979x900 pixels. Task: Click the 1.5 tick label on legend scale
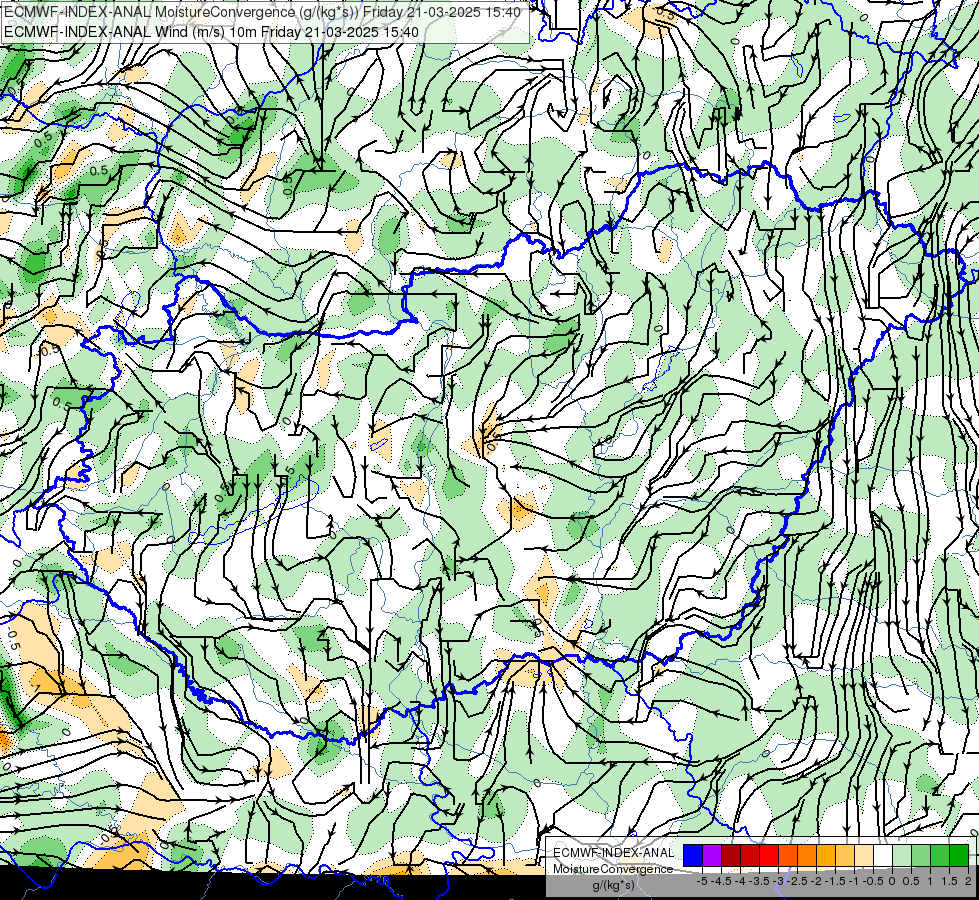pos(948,881)
